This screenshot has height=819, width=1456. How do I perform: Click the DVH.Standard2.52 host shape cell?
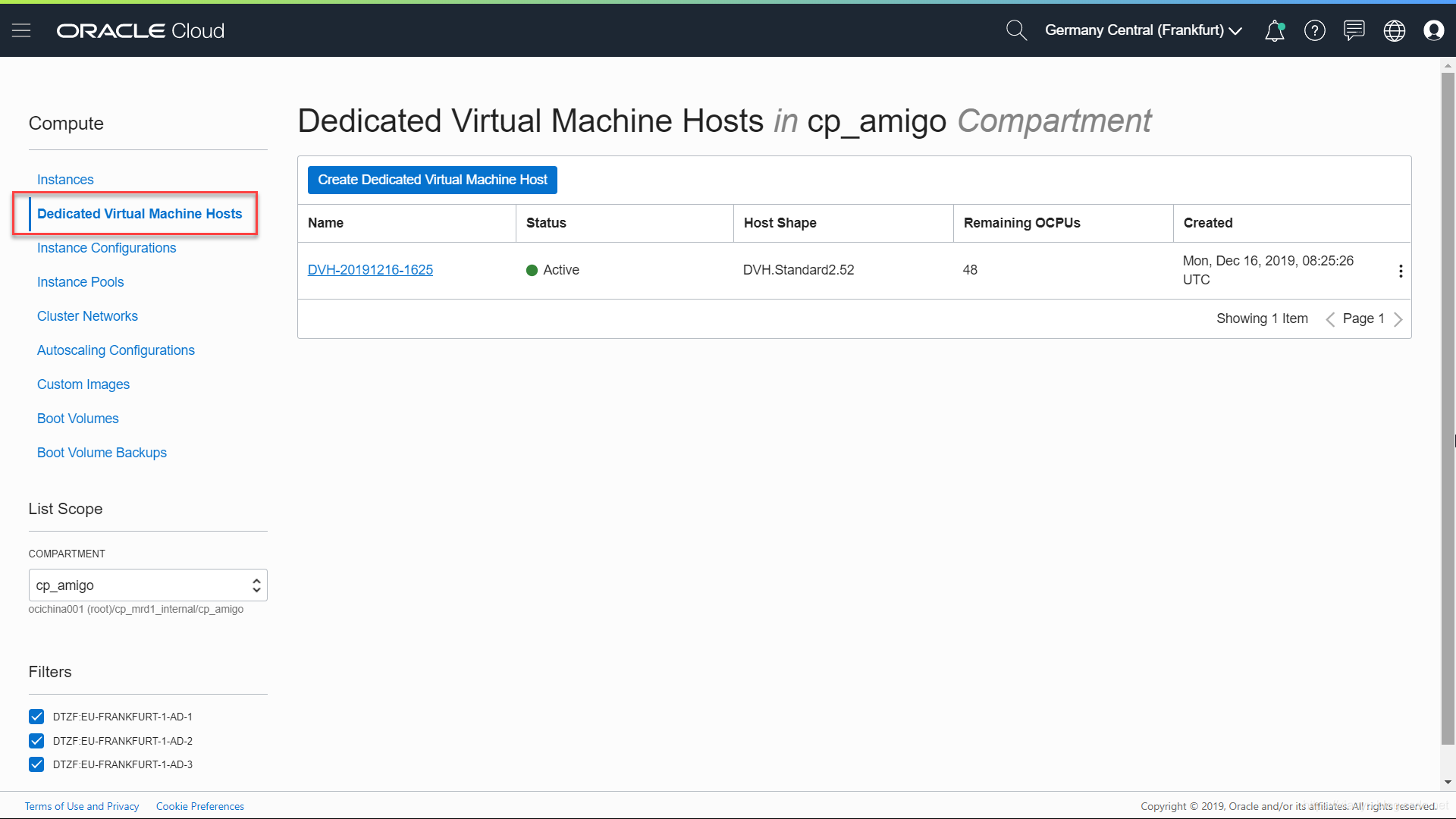click(799, 270)
